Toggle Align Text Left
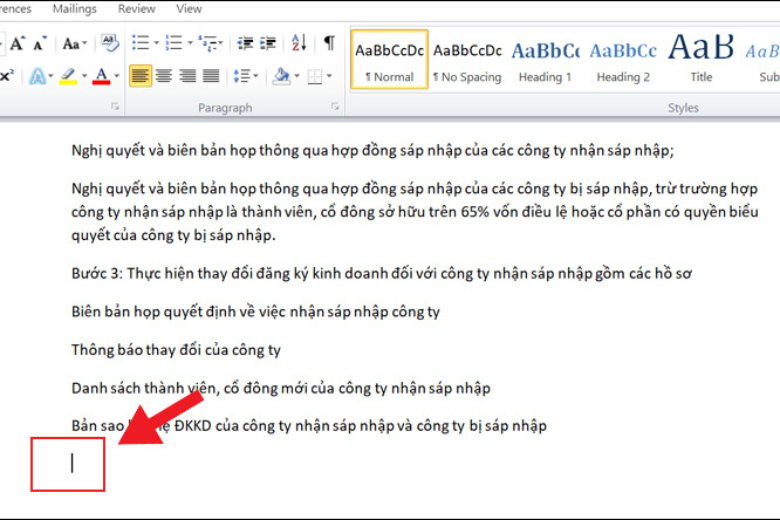The image size is (780, 520). click(x=140, y=76)
